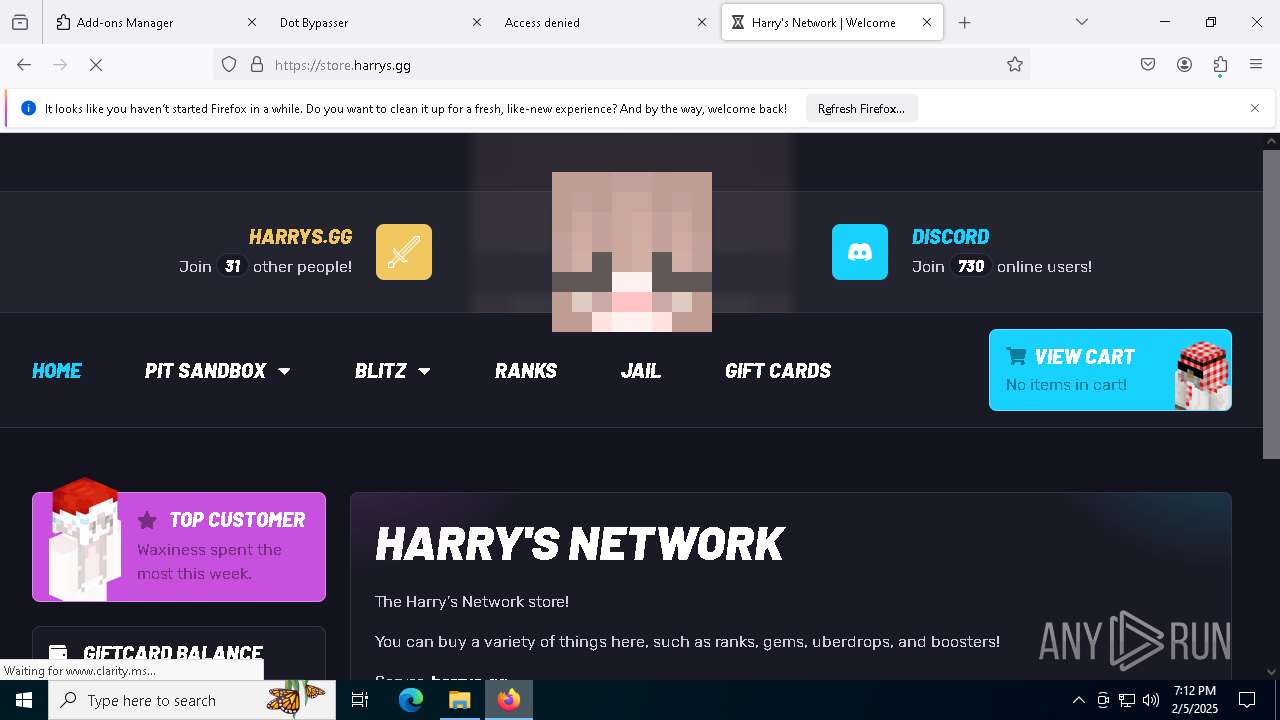Click the Top Customer Minecraft skin figure
Screen dimensions: 1280x720
(x=84, y=540)
